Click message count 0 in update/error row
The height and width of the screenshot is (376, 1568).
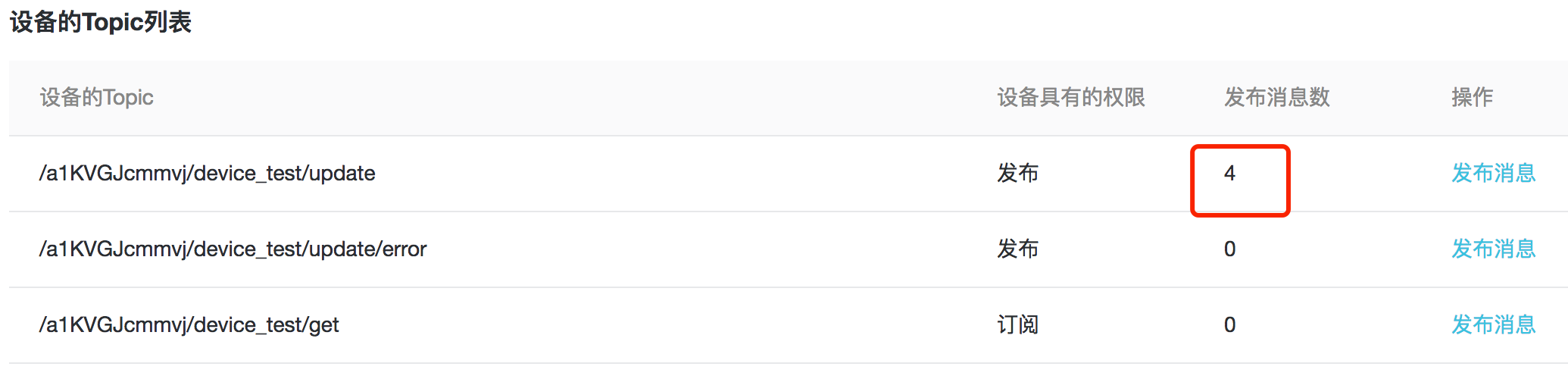tap(1230, 249)
